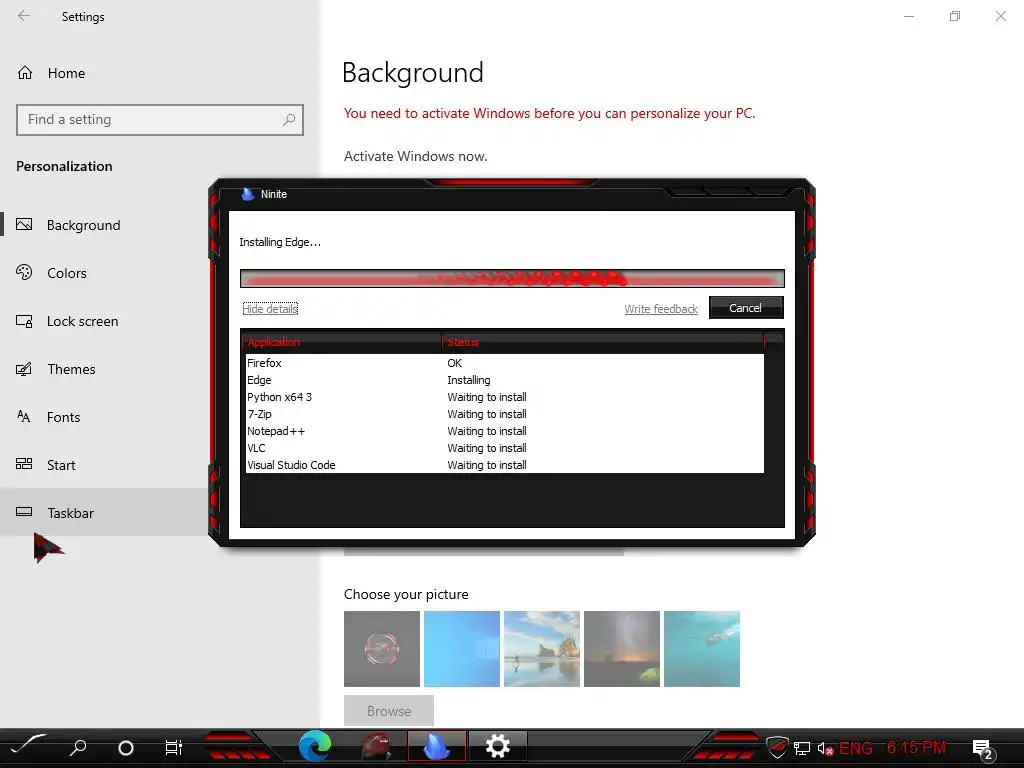This screenshot has height=768, width=1024.
Task: Choose the red logo wallpaper thumbnail
Action: pos(382,648)
